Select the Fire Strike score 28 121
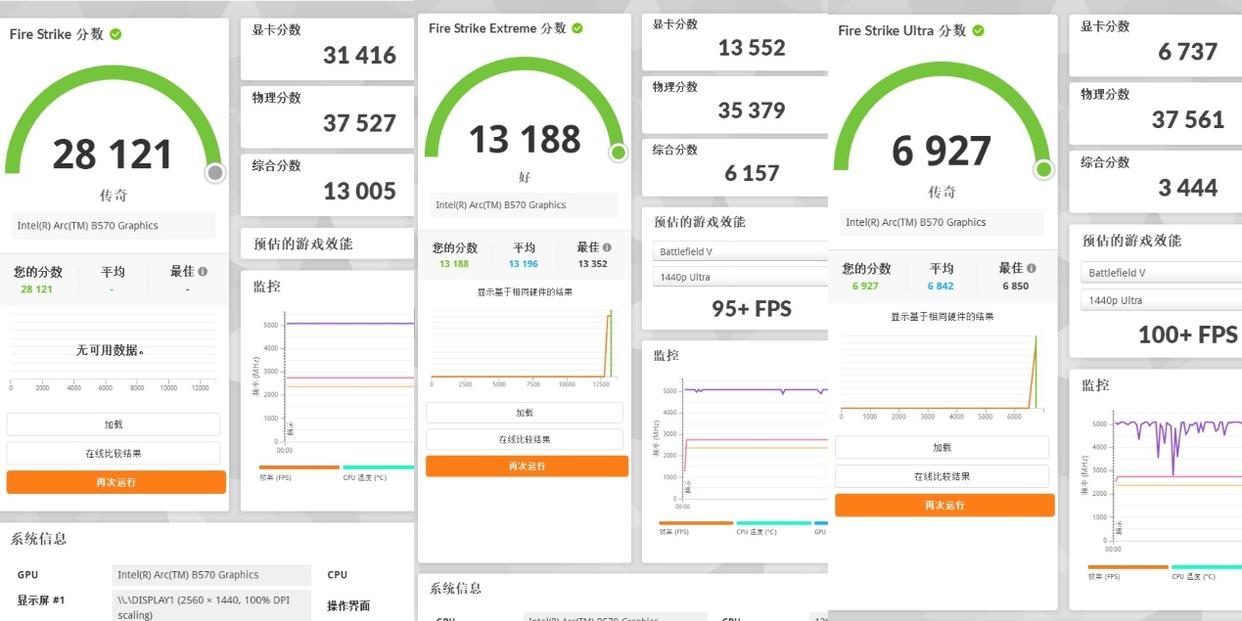Viewport: 1242px width, 621px height. pyautogui.click(x=112, y=154)
